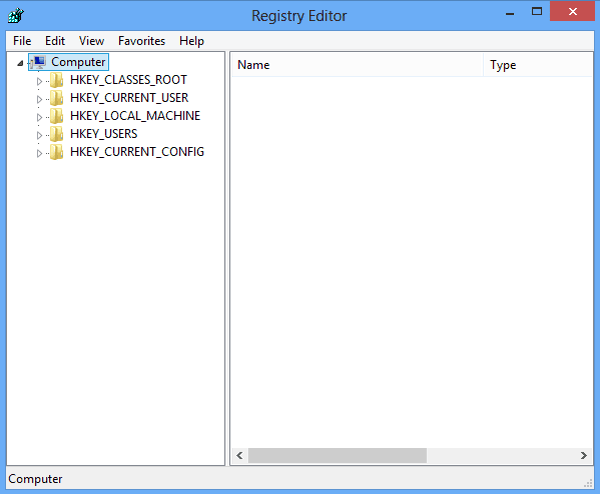Open the File menu
The width and height of the screenshot is (600, 494).
(x=22, y=41)
